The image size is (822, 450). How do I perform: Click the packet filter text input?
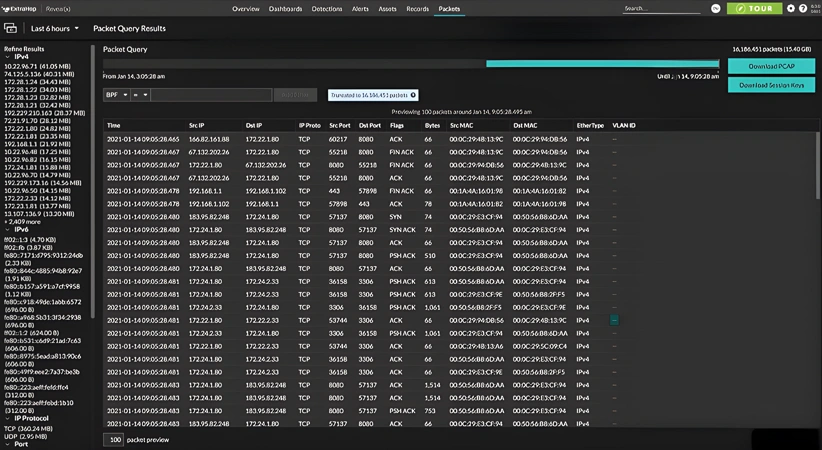coord(211,95)
